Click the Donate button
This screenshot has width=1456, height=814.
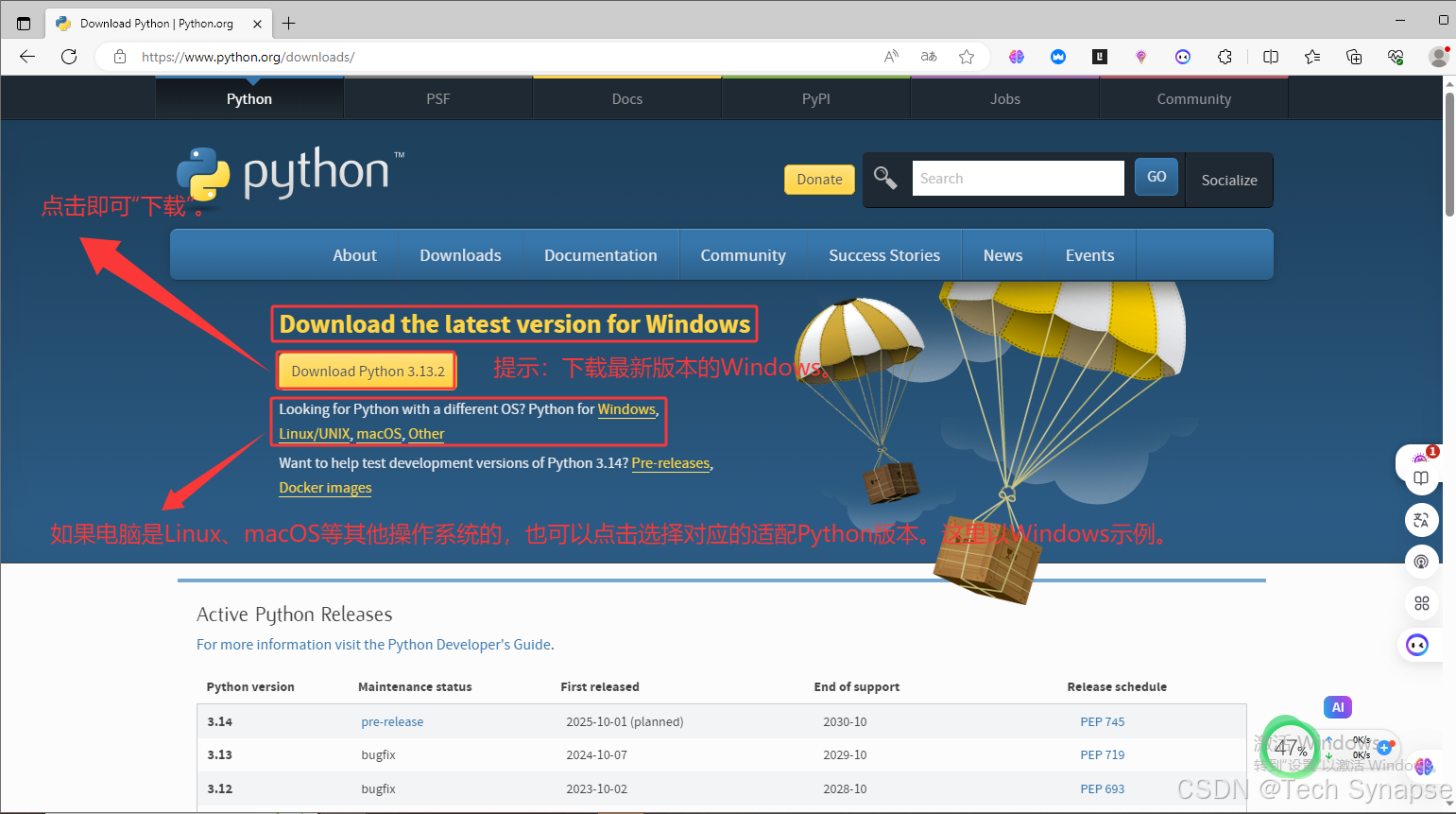click(x=819, y=180)
